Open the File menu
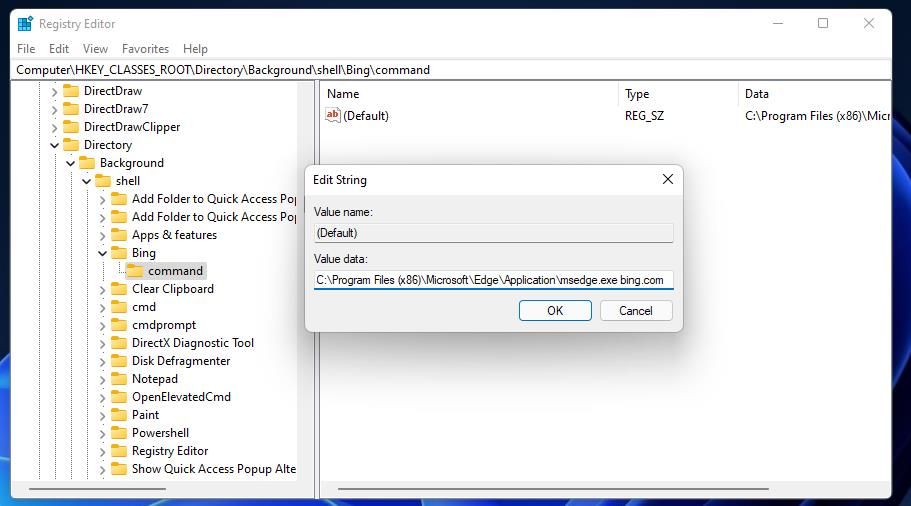 26,49
